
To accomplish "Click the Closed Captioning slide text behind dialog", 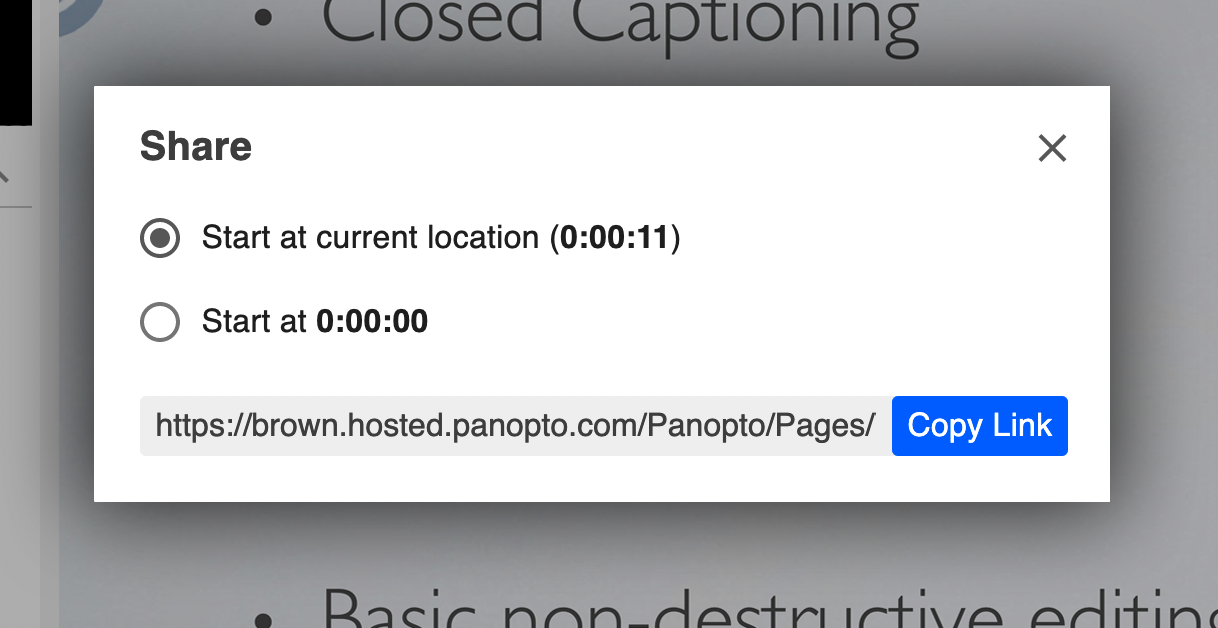I will (x=620, y=25).
